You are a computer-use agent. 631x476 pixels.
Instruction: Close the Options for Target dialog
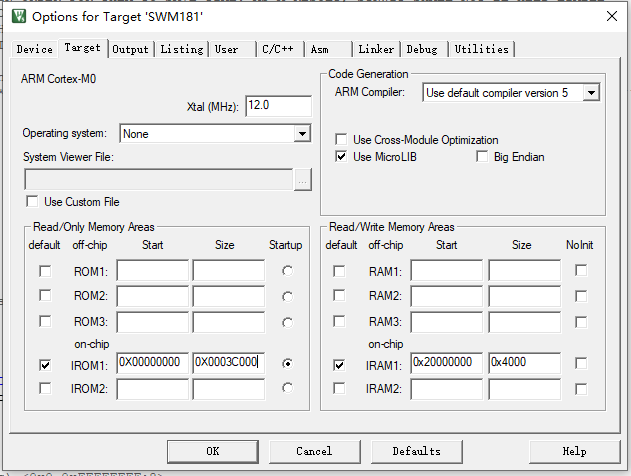click(x=612, y=16)
